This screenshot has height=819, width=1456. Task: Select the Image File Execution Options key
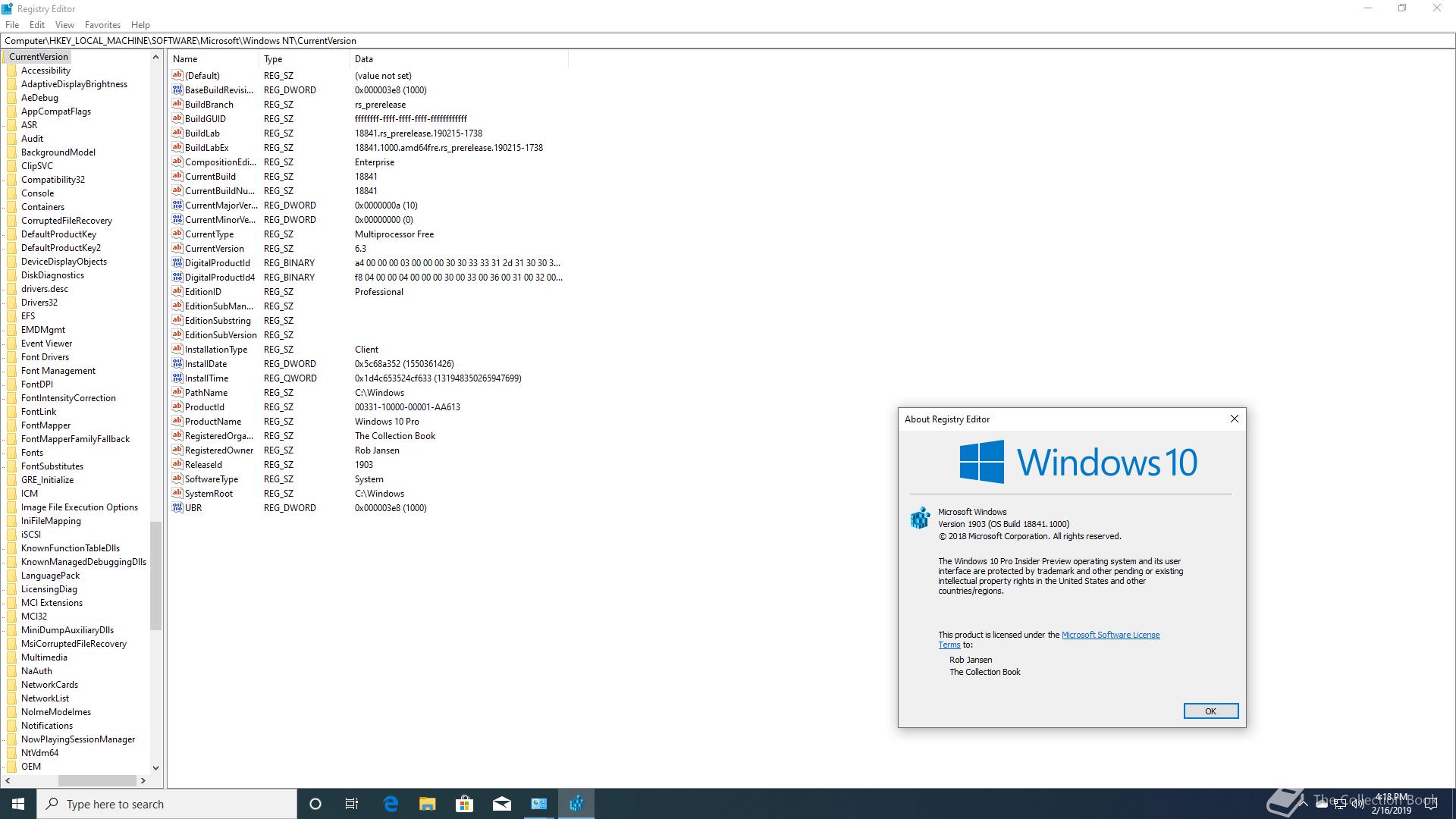pyautogui.click(x=80, y=507)
